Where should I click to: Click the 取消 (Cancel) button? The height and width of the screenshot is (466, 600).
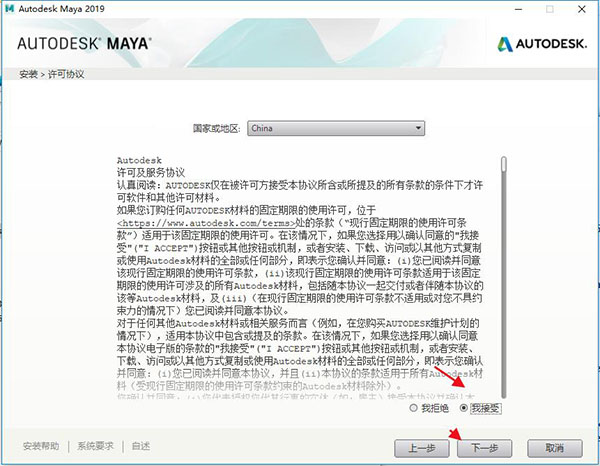555,448
